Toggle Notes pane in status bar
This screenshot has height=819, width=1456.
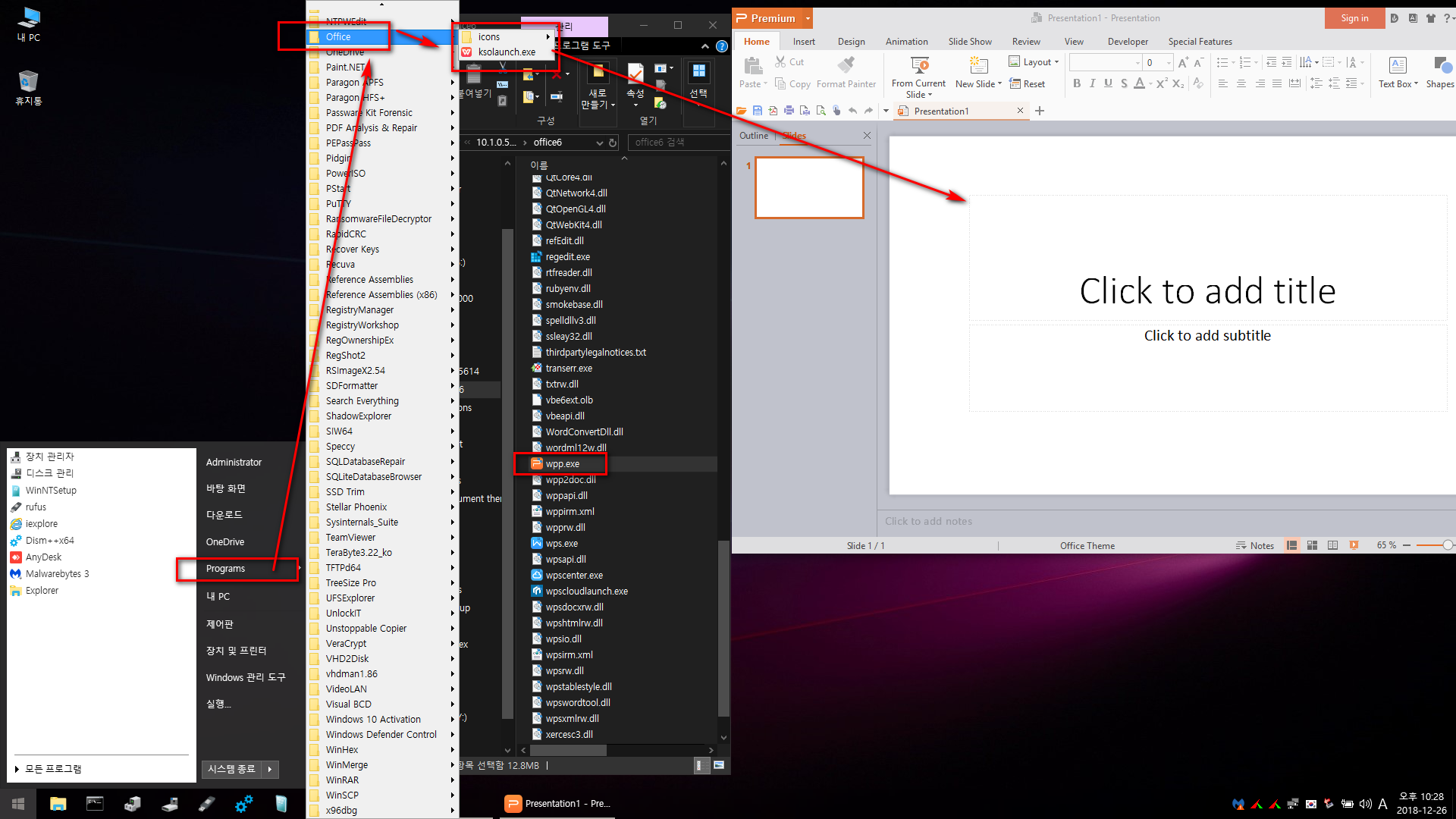(x=1255, y=545)
